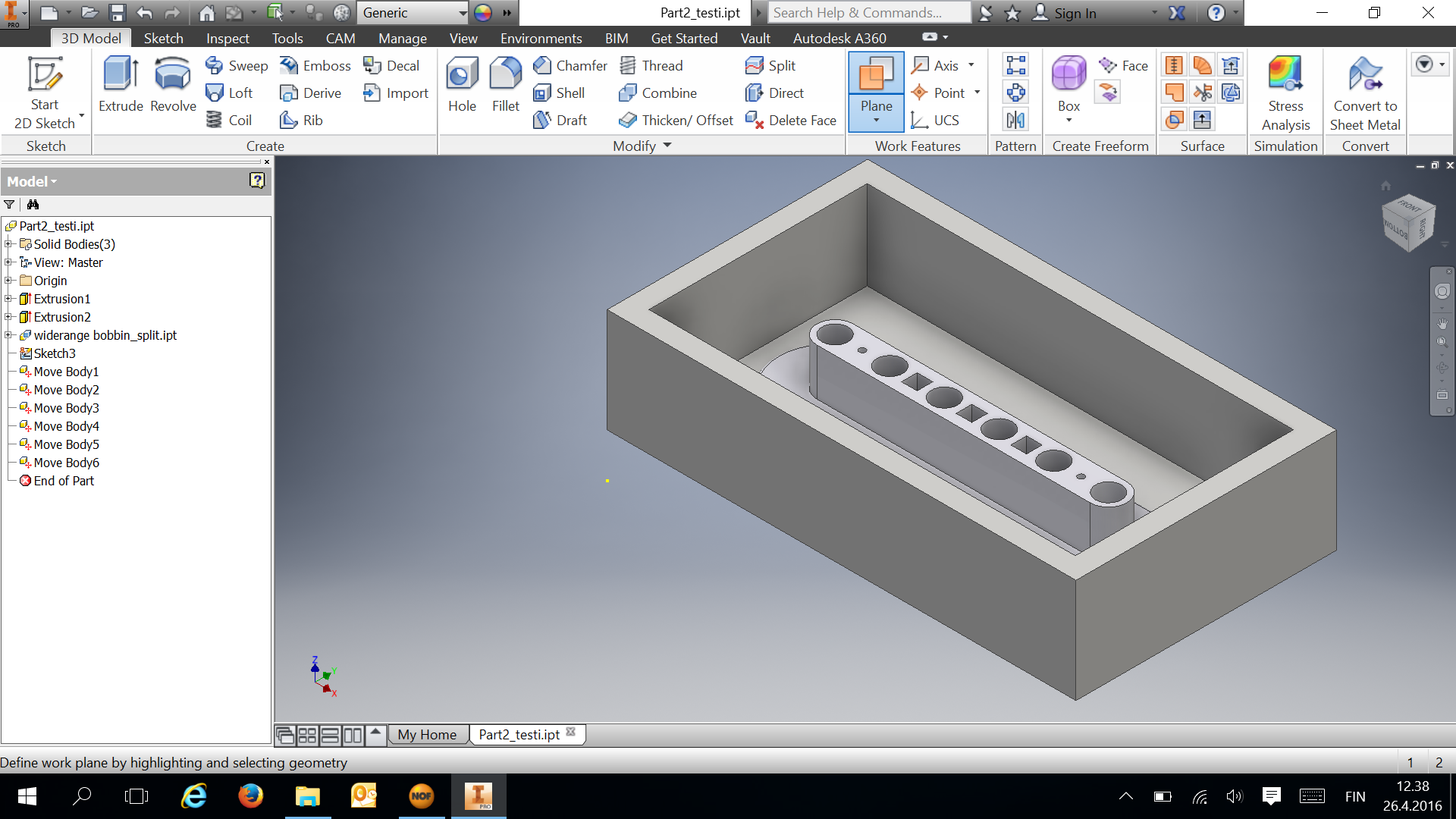Select the Revolve tool
Image resolution: width=1456 pixels, height=819 pixels.
click(x=173, y=85)
